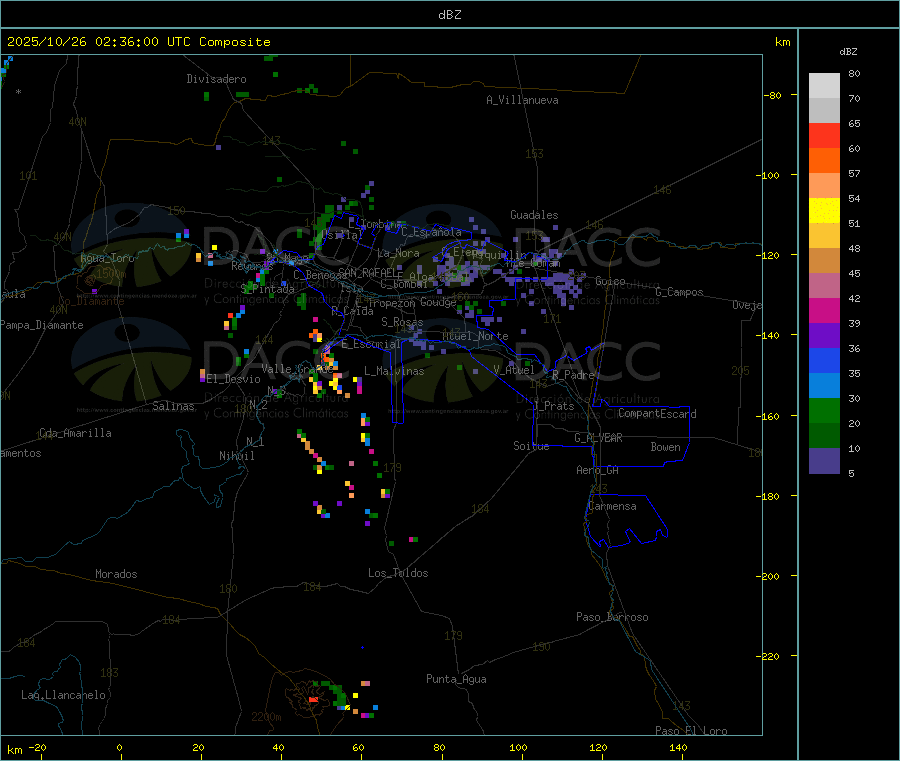Click the A_Villanueva location label

pos(522,100)
